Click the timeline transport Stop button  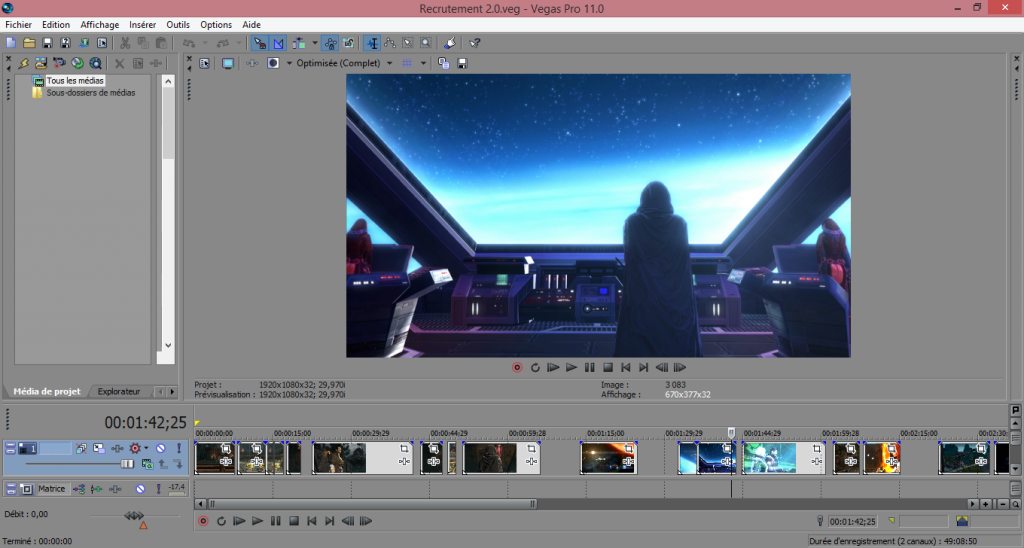(x=294, y=521)
